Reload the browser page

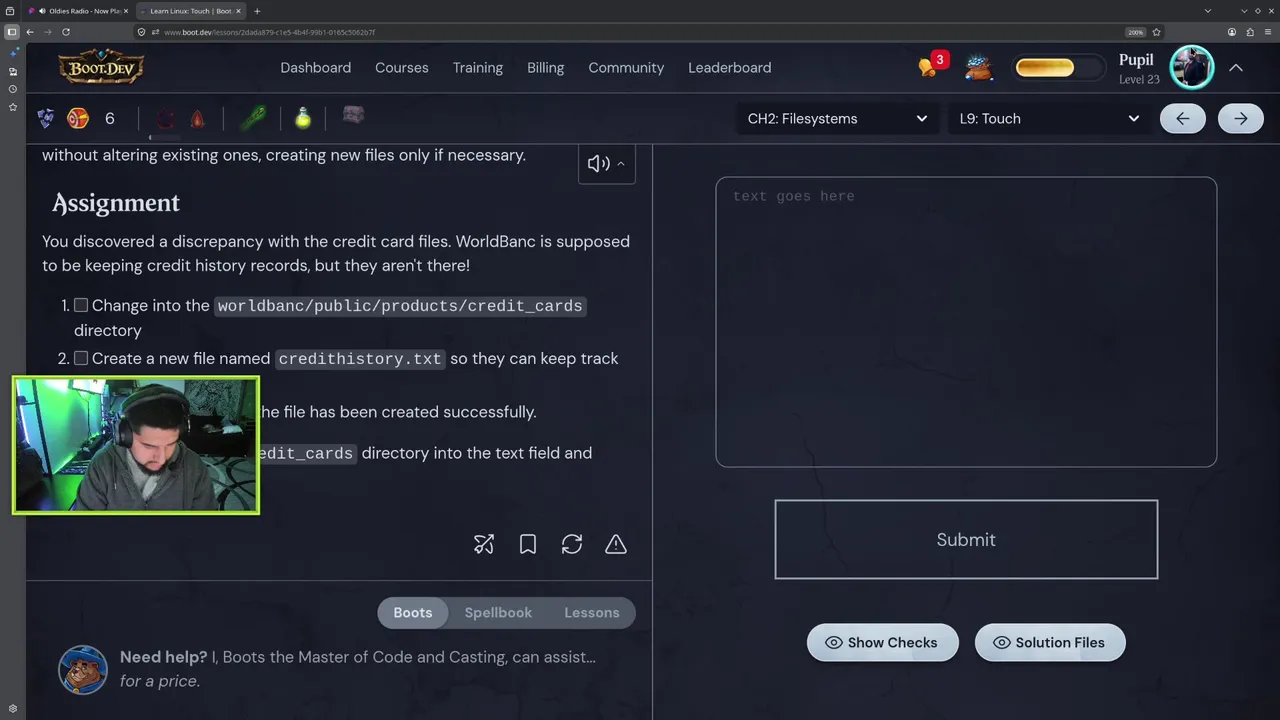coord(66,32)
